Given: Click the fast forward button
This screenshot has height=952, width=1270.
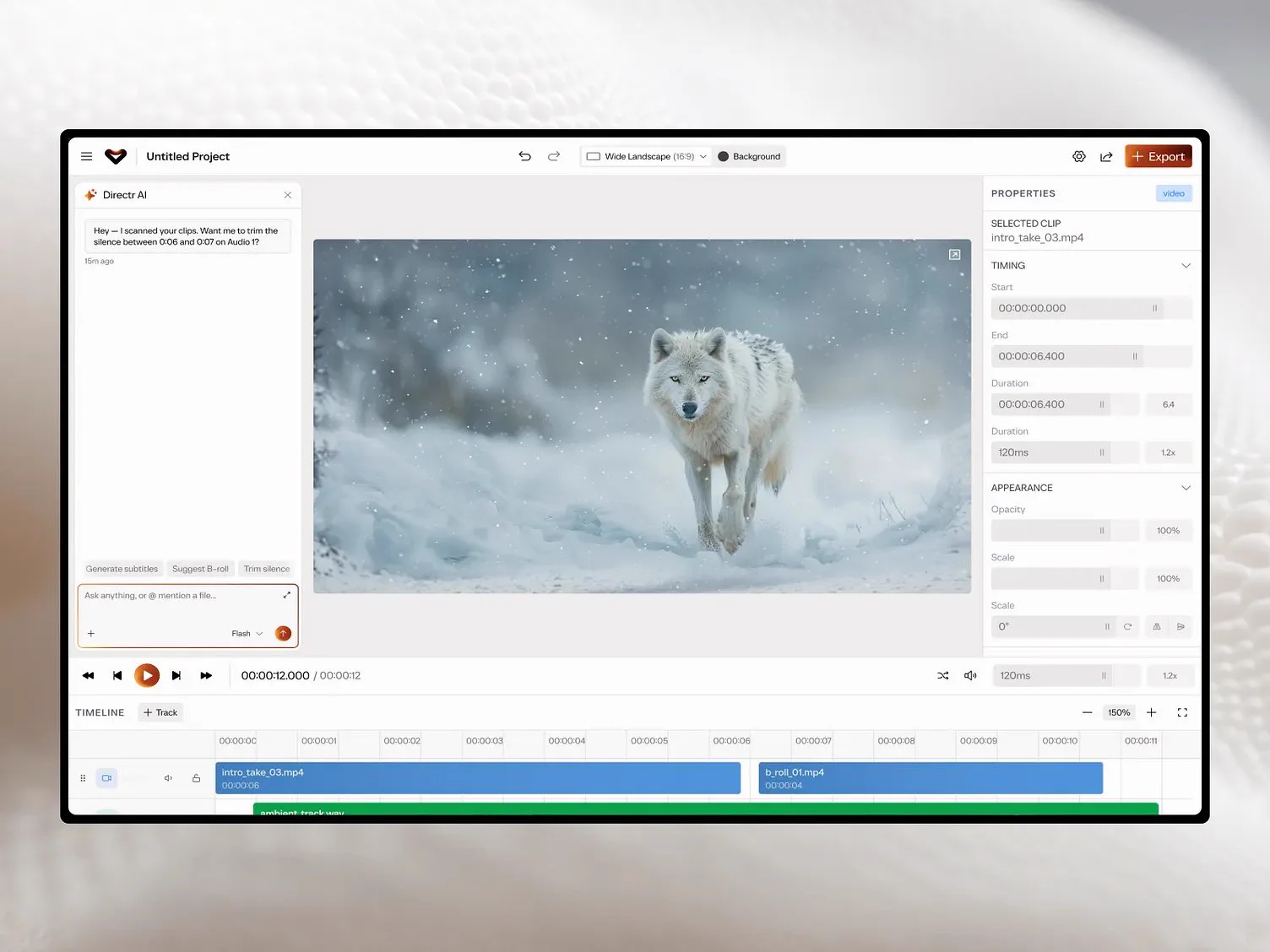Looking at the screenshot, I should coord(206,675).
